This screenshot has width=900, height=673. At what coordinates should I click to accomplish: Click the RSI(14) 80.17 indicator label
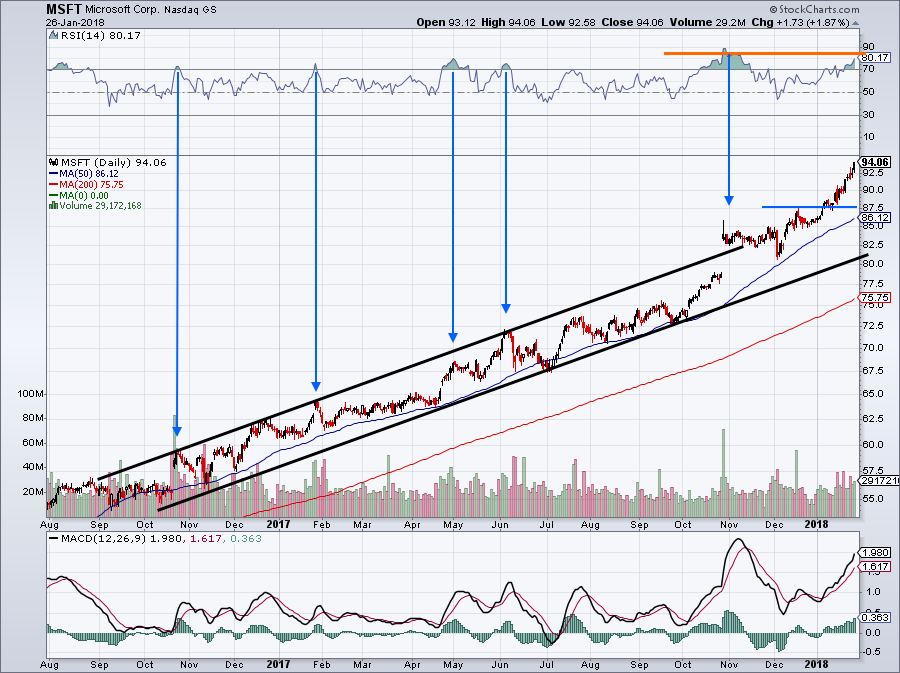100,35
